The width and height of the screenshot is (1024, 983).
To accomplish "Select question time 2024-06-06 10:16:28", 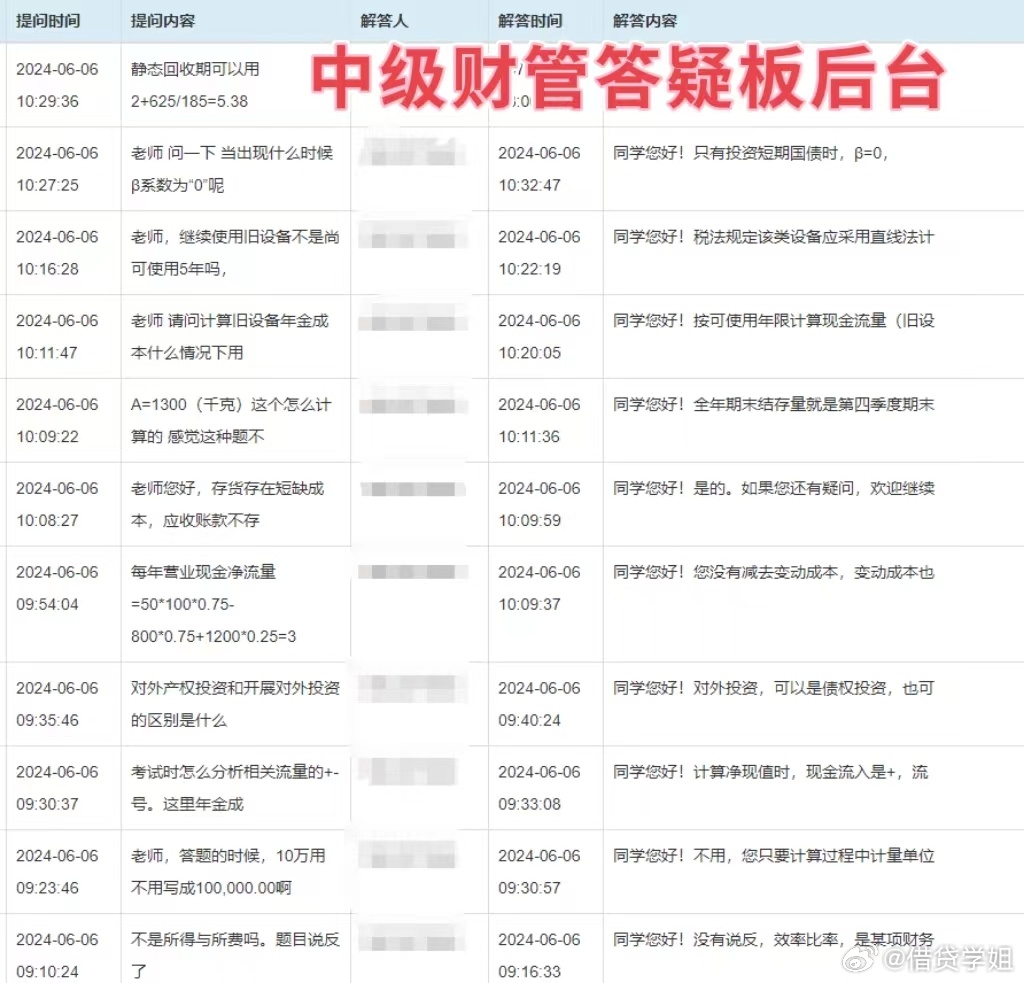I will click(57, 252).
